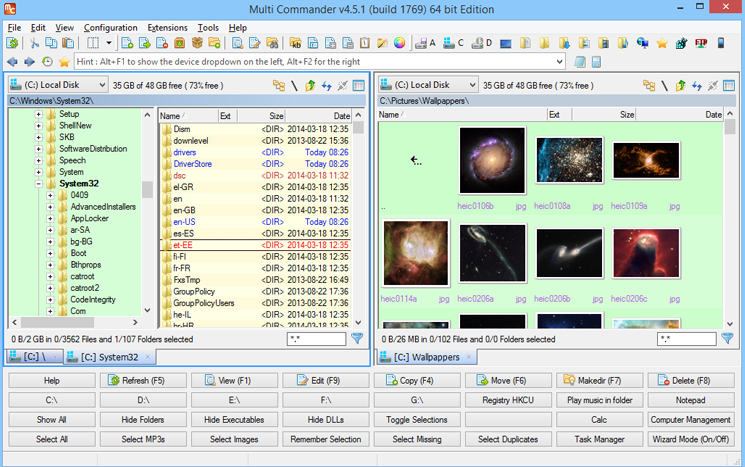The image size is (745, 467).
Task: Click the Registry HKCU button
Action: tap(508, 400)
